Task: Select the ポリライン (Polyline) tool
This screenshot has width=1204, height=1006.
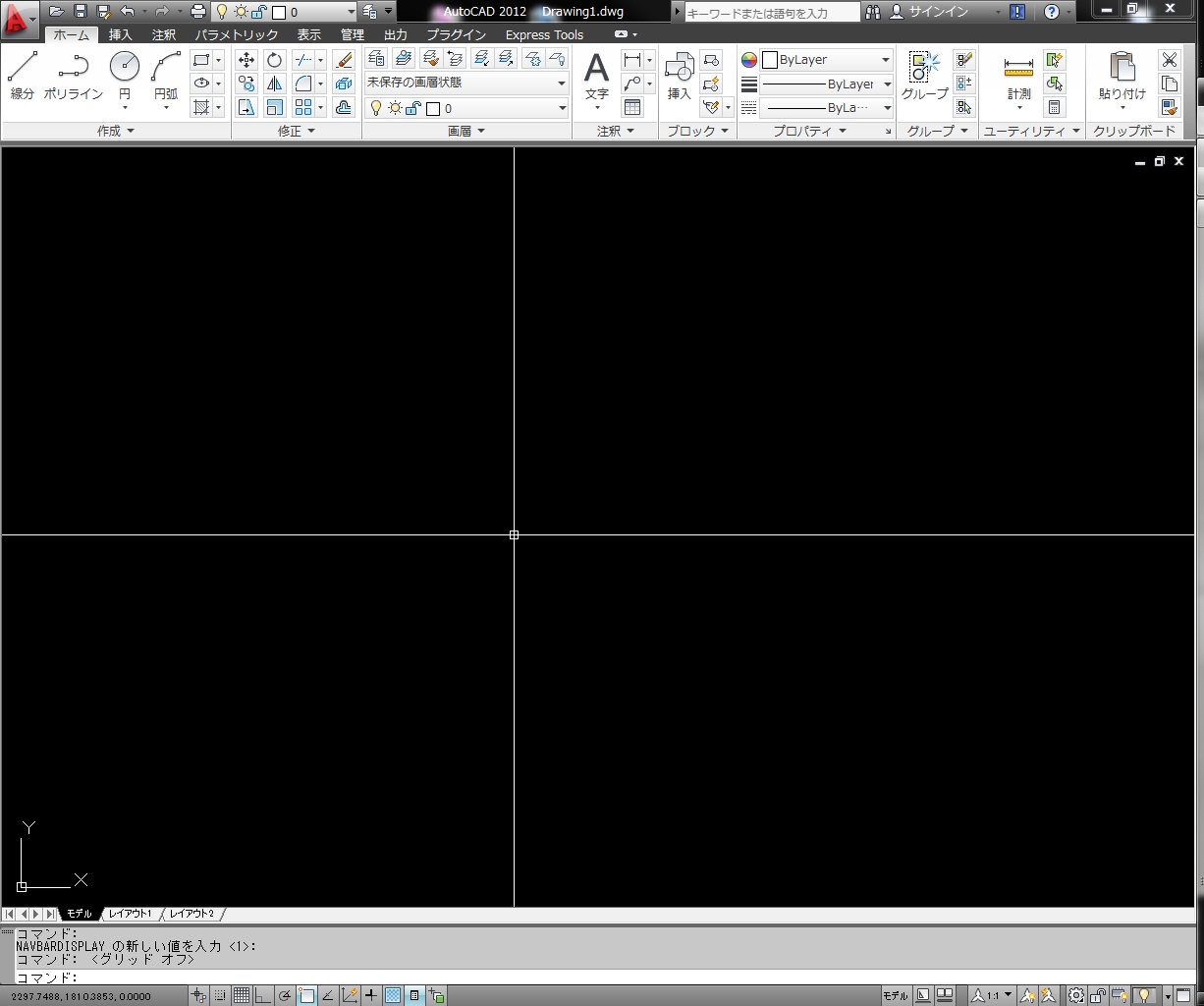Action: point(74,76)
